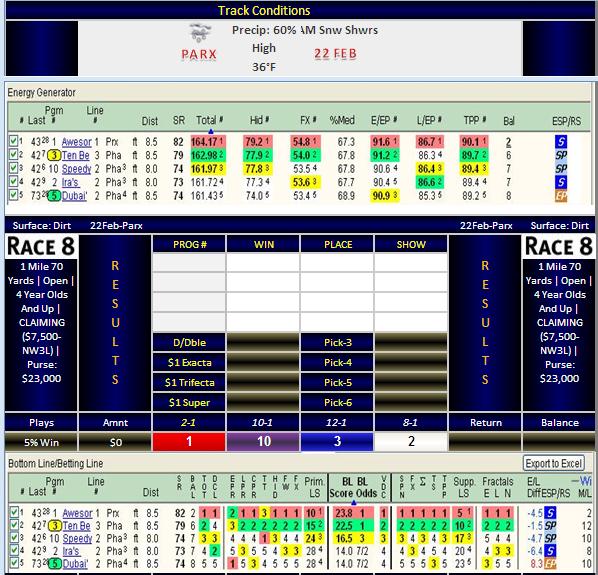Select the SHOW results header

coord(411,244)
